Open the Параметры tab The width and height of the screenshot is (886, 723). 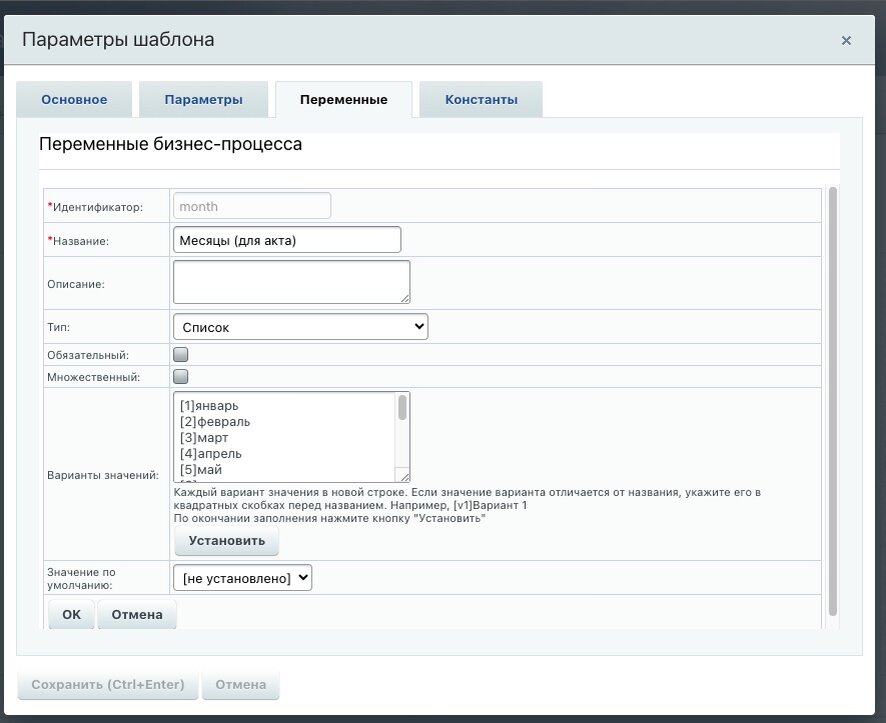tap(204, 100)
